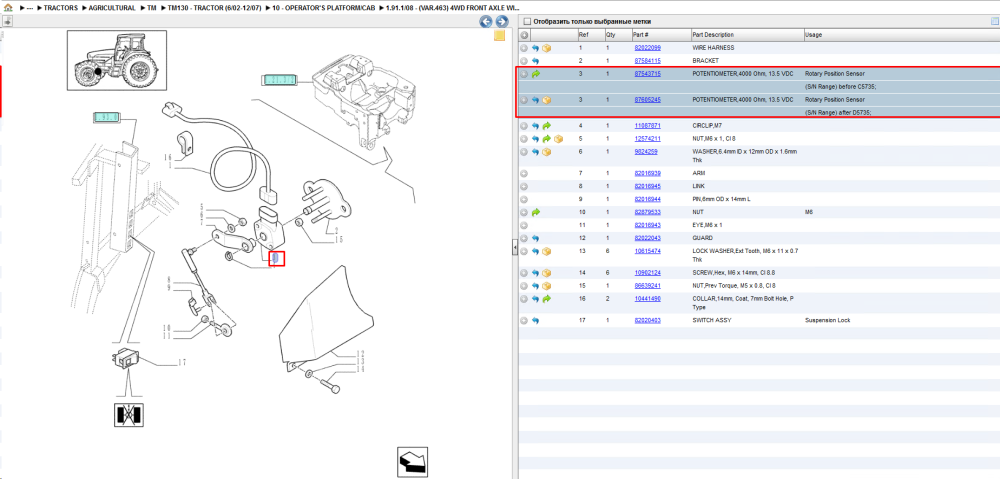Open part number 87543715 link
The height and width of the screenshot is (479, 1000).
(x=647, y=74)
